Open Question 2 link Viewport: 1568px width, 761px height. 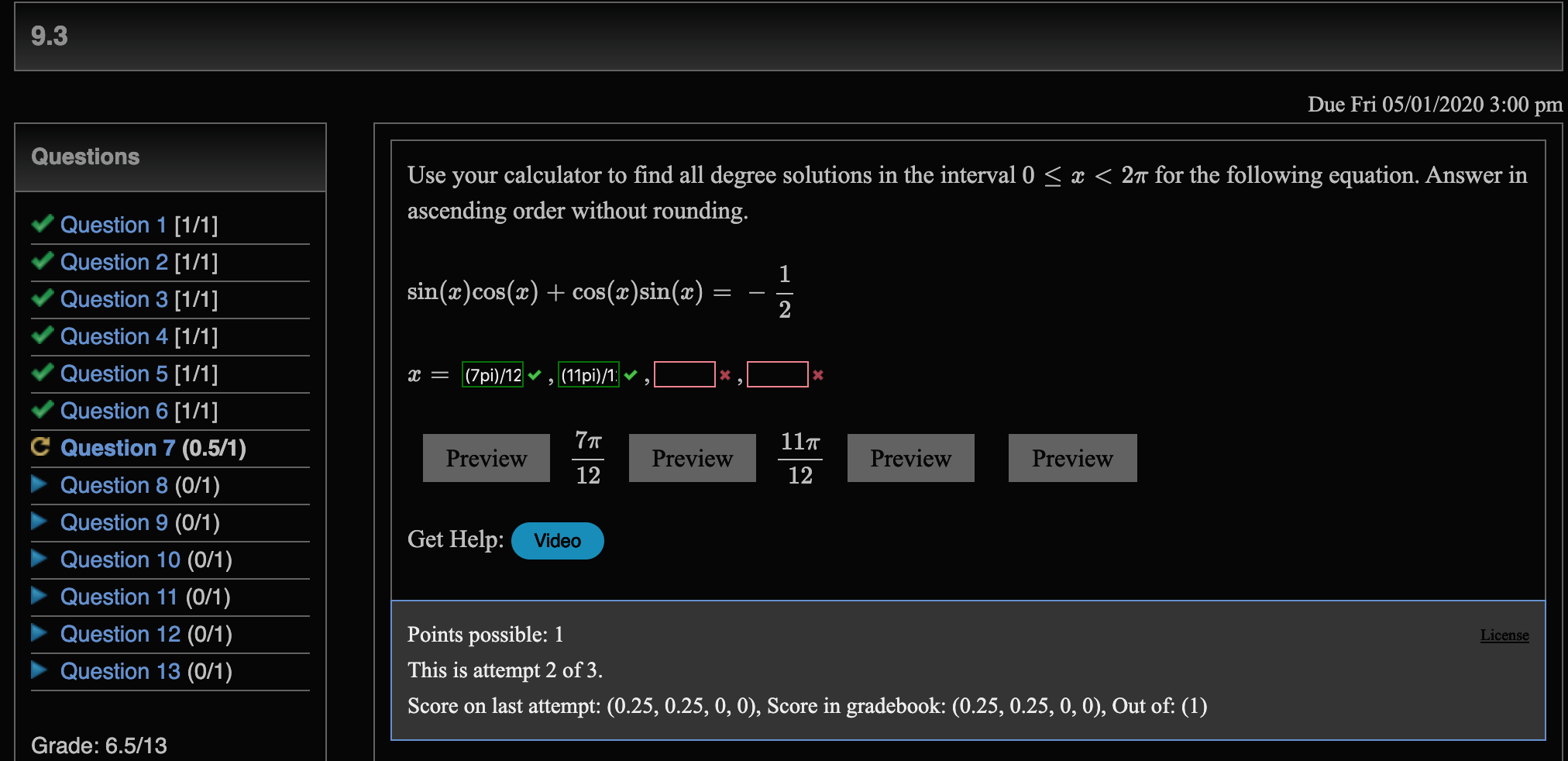114,262
